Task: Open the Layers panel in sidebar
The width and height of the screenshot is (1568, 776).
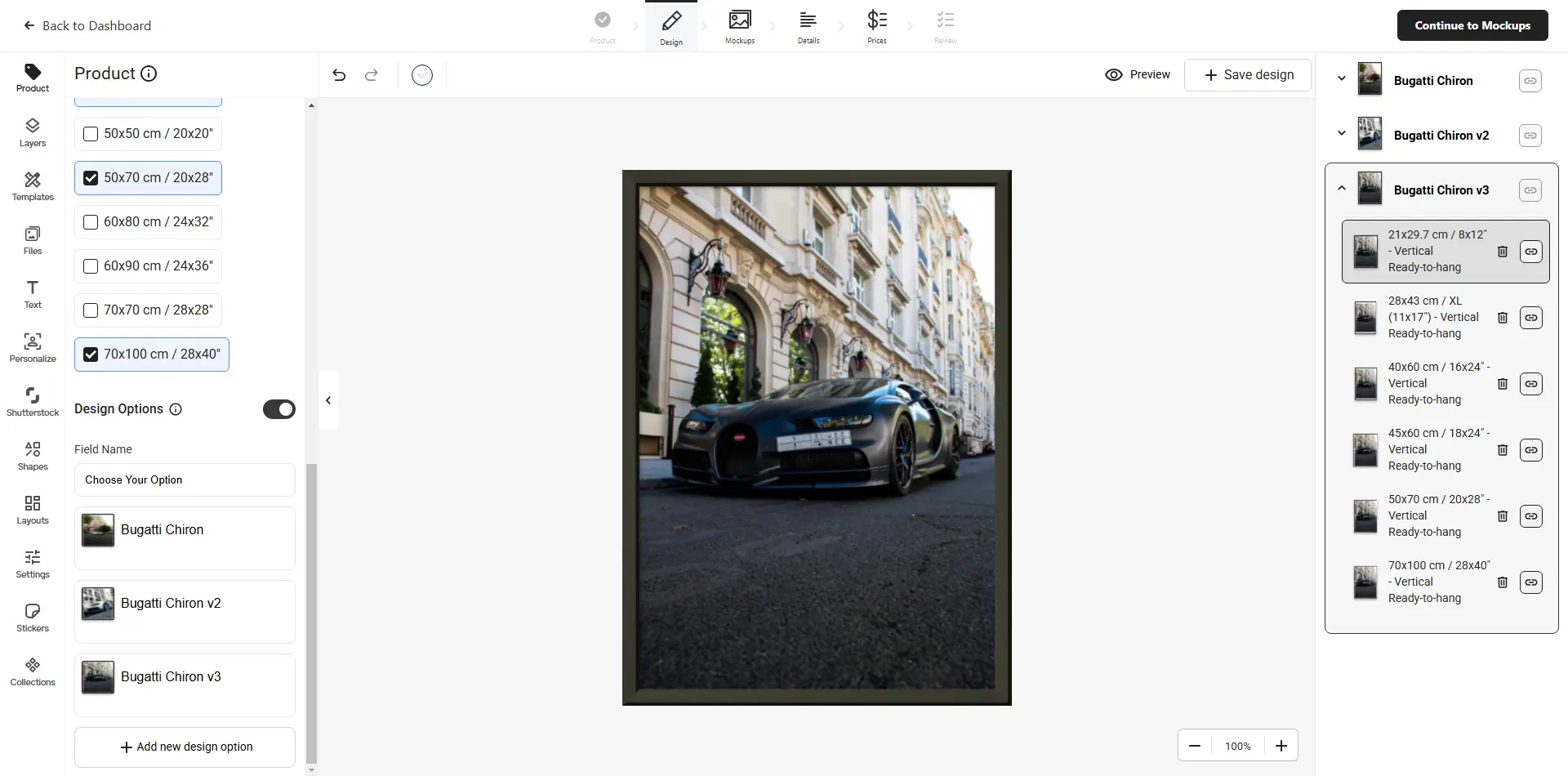Action: [x=33, y=132]
